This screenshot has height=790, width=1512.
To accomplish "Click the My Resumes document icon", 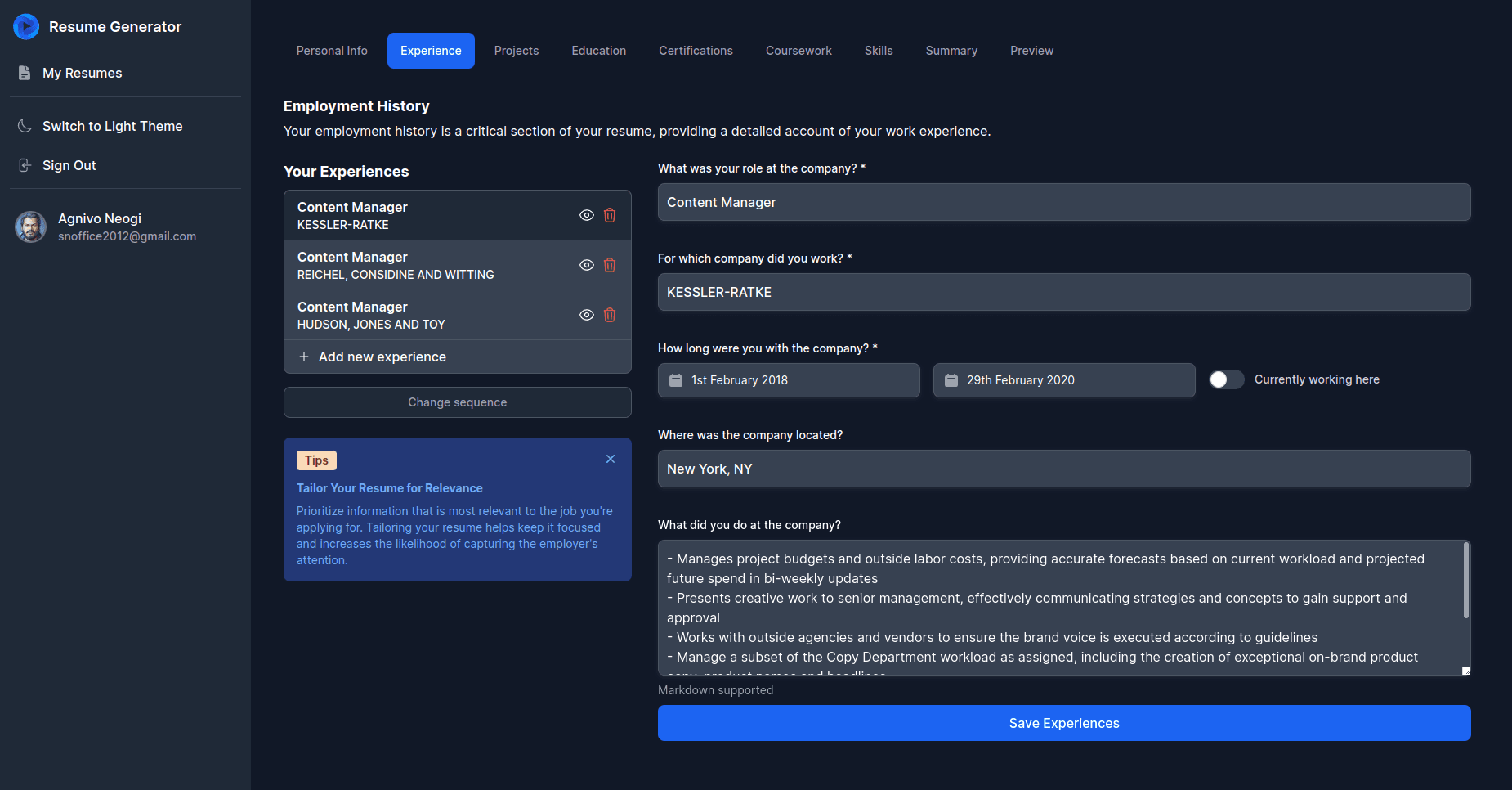I will click(25, 73).
